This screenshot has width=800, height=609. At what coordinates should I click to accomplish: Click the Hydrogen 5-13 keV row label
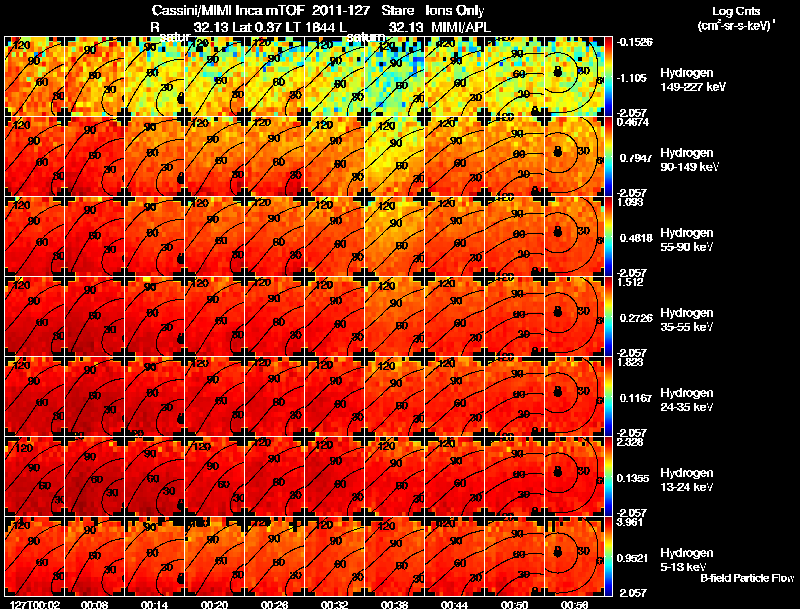click(x=687, y=560)
